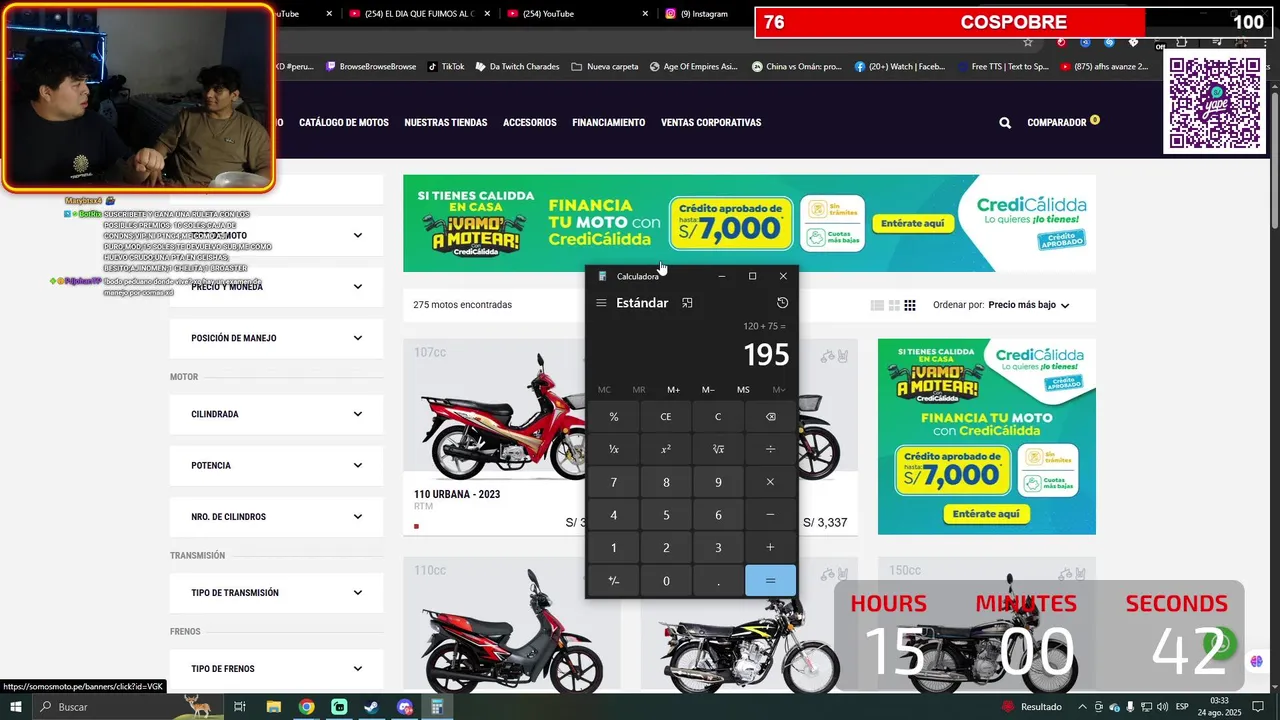Switch to two-column grid view icon
Viewport: 1280px width, 720px height.
click(x=894, y=305)
